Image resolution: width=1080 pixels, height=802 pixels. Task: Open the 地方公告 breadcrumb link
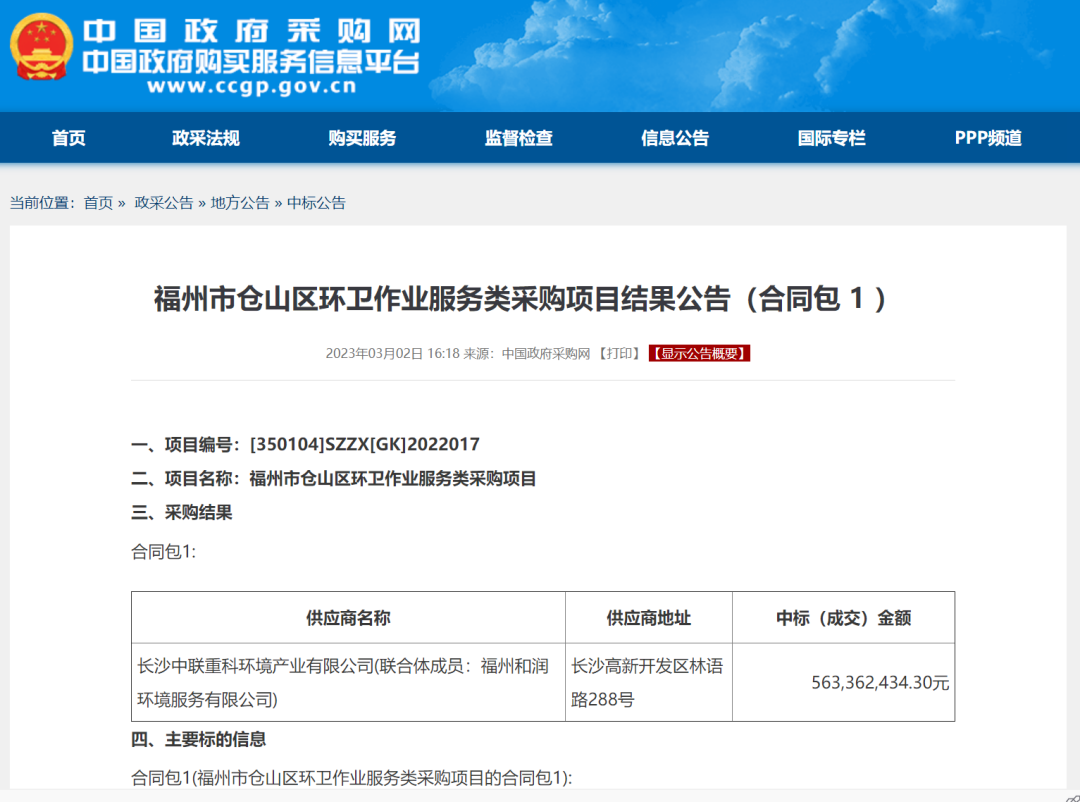240,203
